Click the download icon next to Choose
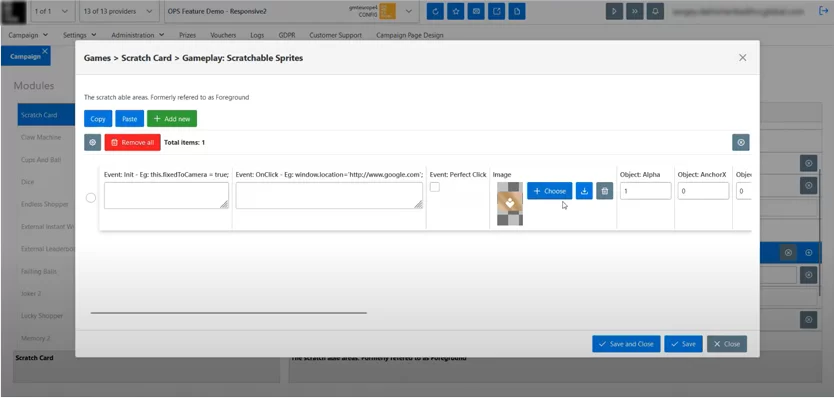The width and height of the screenshot is (834, 398). [x=584, y=191]
